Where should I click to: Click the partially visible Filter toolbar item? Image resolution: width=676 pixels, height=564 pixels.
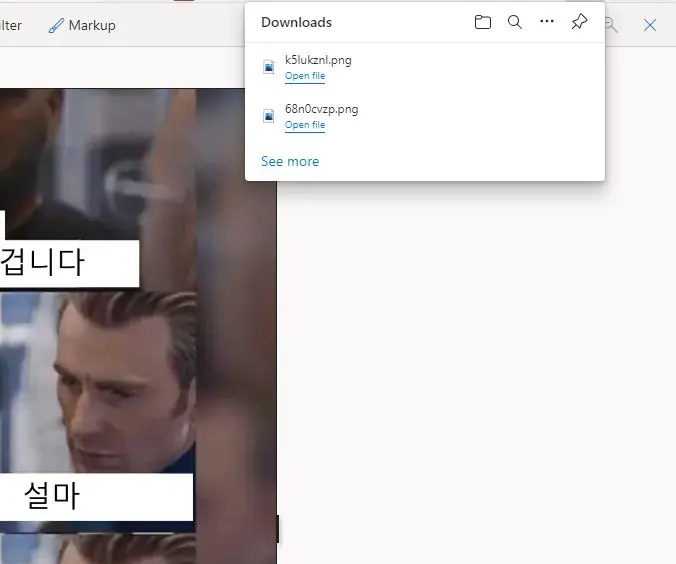point(11,25)
